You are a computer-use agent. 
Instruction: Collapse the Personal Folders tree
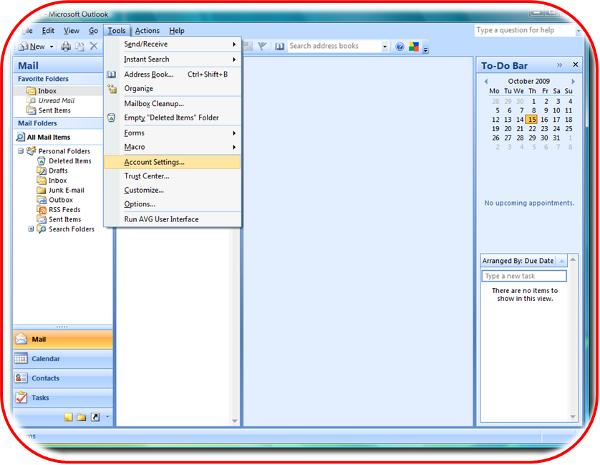pos(21,151)
